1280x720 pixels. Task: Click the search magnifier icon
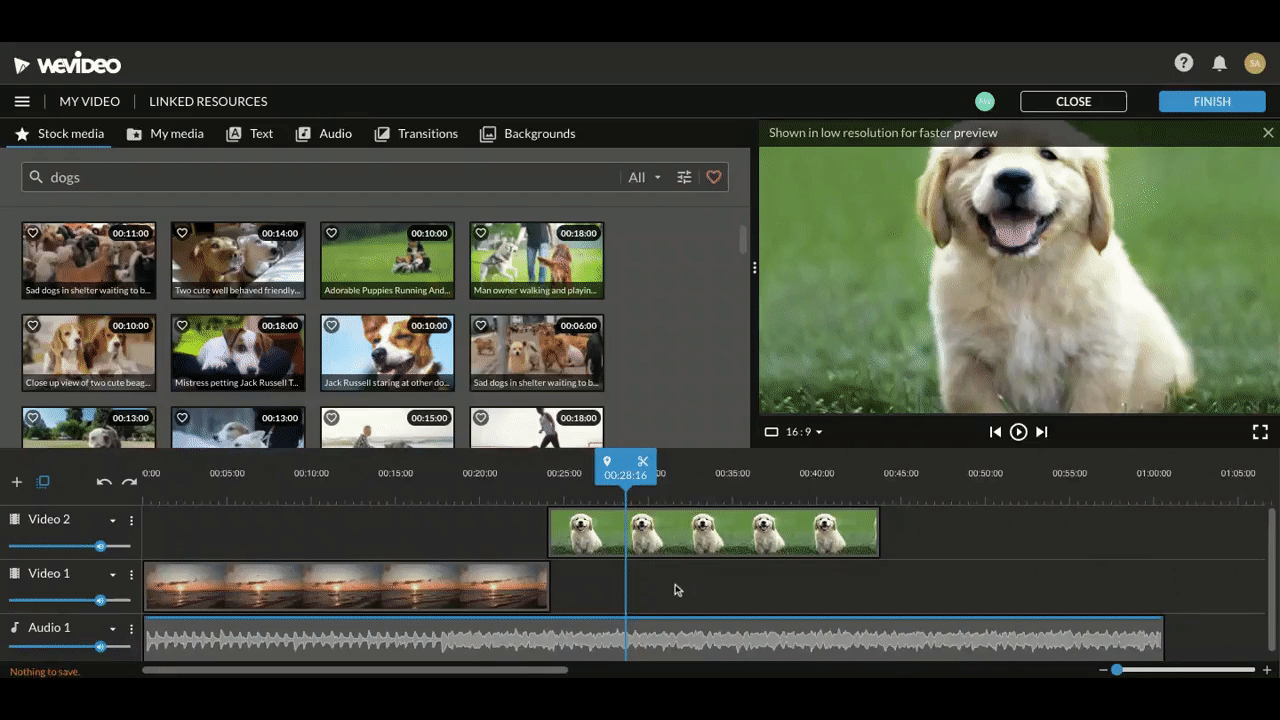pos(36,177)
